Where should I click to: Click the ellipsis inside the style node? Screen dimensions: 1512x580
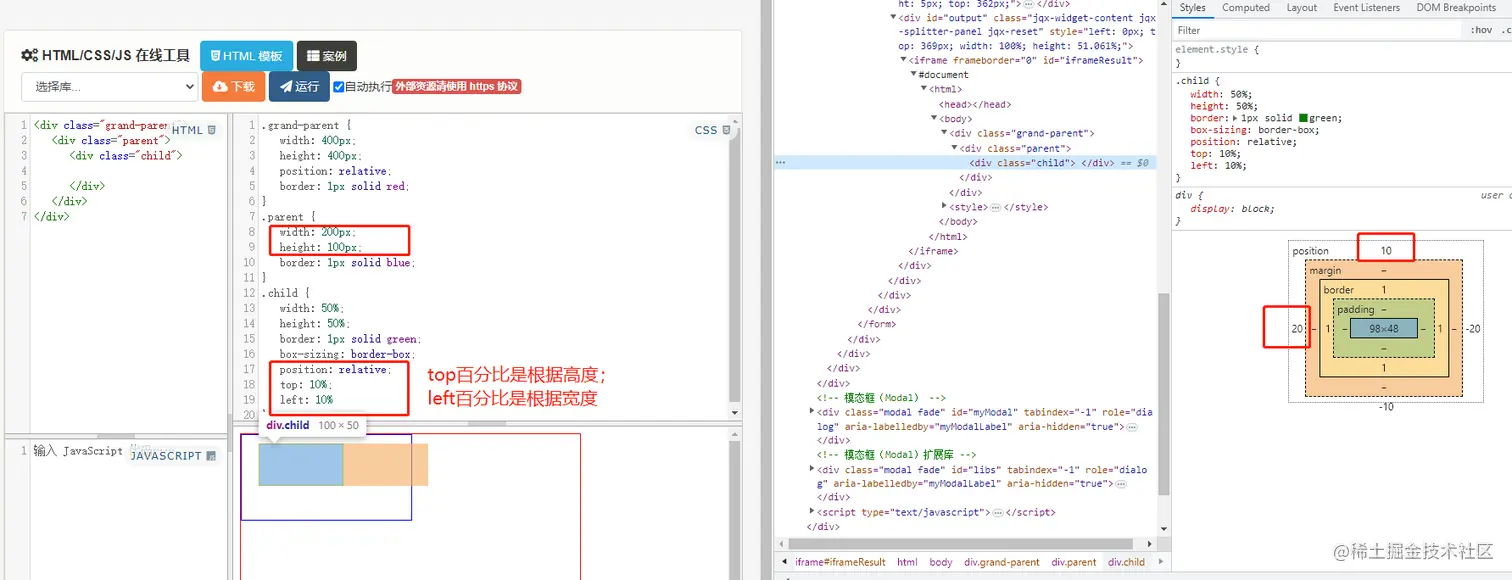(995, 207)
